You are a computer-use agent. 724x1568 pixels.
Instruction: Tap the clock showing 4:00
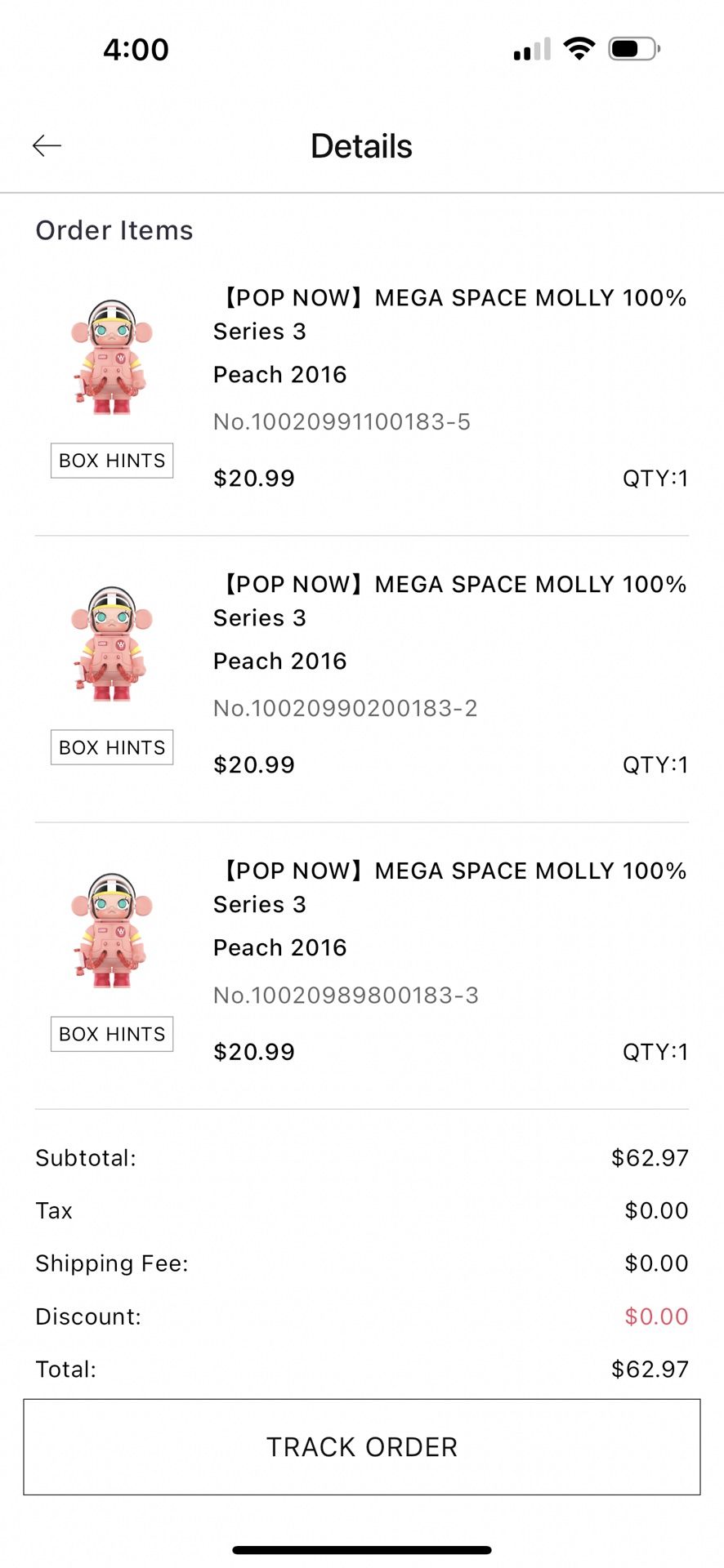136,49
